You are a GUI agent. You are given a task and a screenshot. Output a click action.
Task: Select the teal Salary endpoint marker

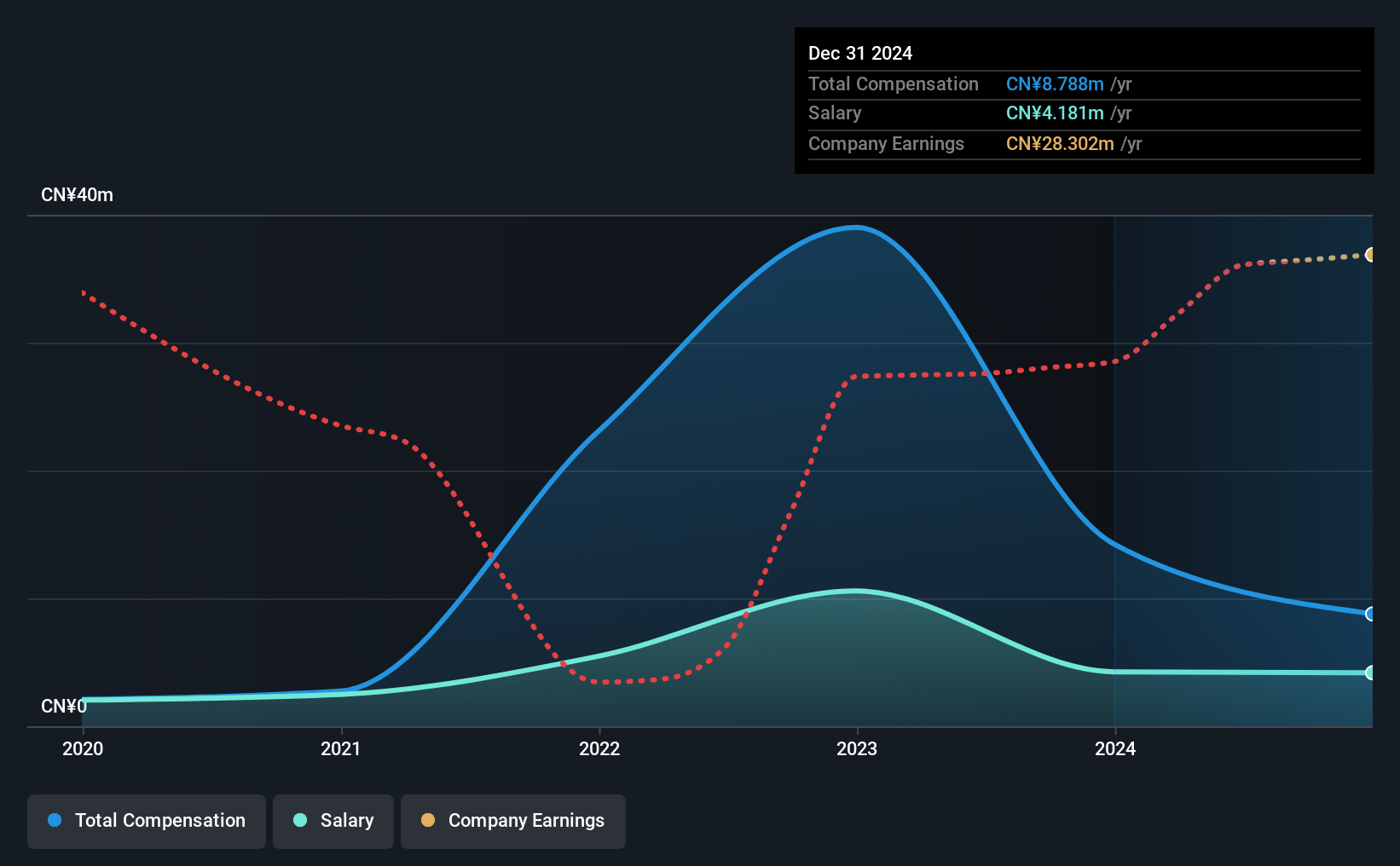point(1370,673)
